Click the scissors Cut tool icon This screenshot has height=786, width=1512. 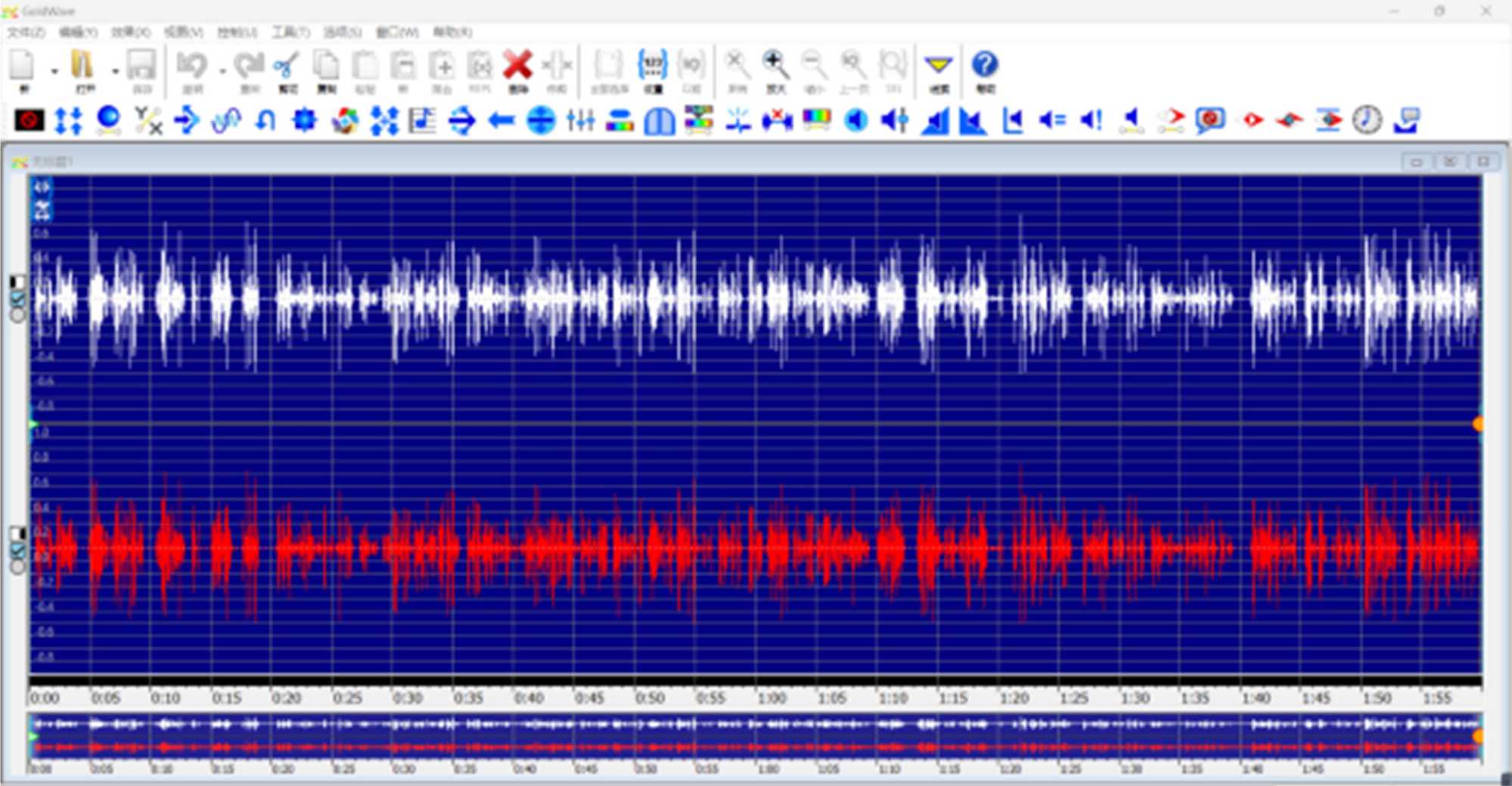point(287,67)
